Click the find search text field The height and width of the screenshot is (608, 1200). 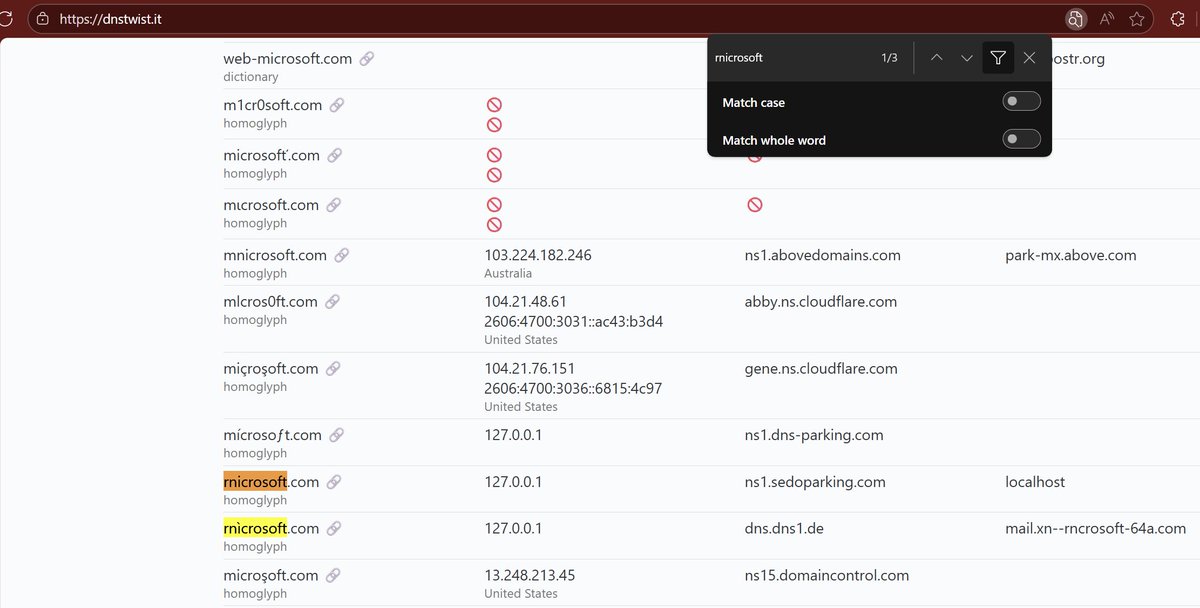click(790, 58)
